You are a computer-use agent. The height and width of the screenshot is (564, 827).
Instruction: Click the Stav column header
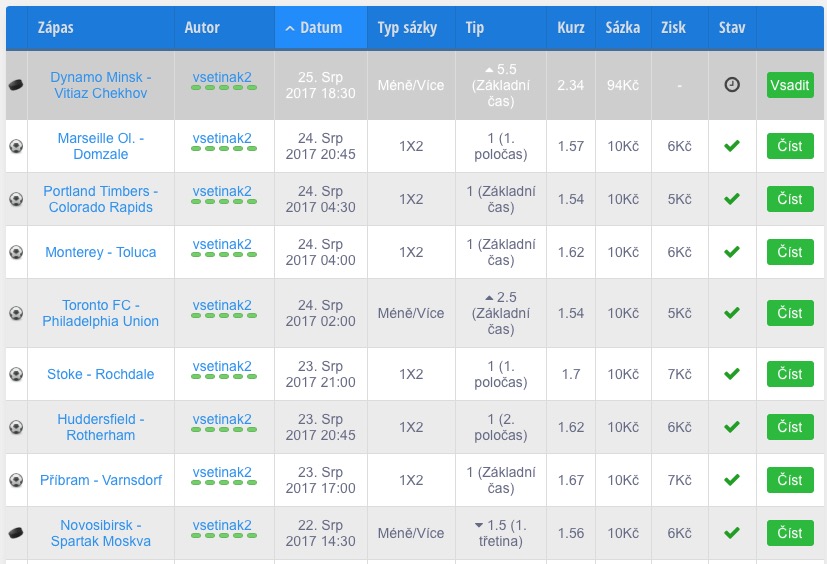(731, 28)
